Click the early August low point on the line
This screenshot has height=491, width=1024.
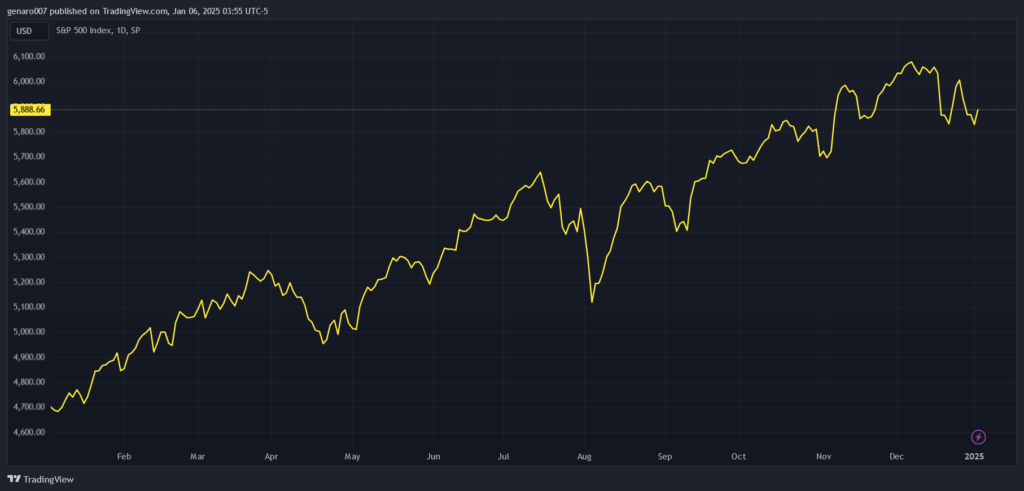tap(592, 301)
